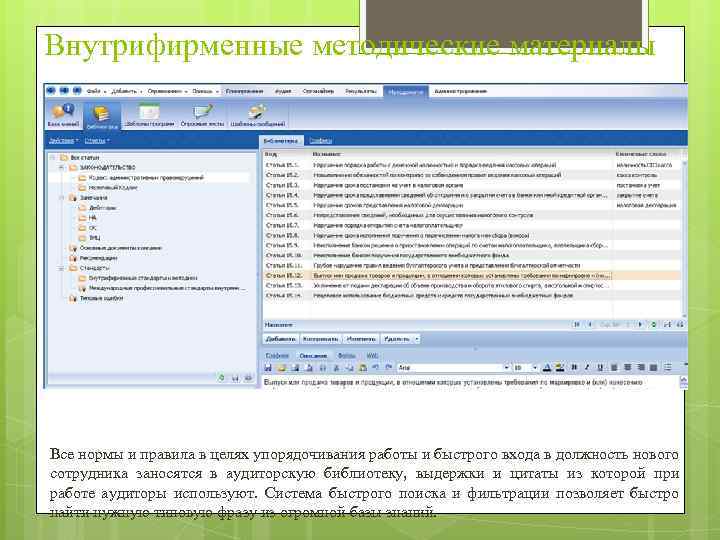The image size is (720, 540).
Task: Open the Статьи dropdown above the tree
Action: 97,141
